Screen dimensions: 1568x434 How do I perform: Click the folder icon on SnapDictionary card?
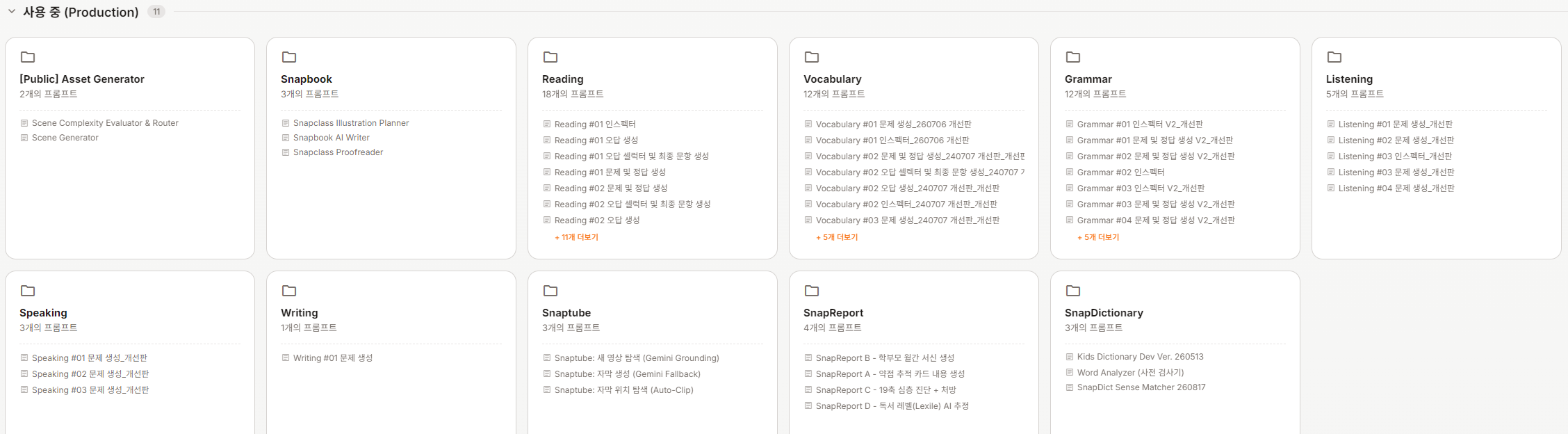click(x=1073, y=291)
